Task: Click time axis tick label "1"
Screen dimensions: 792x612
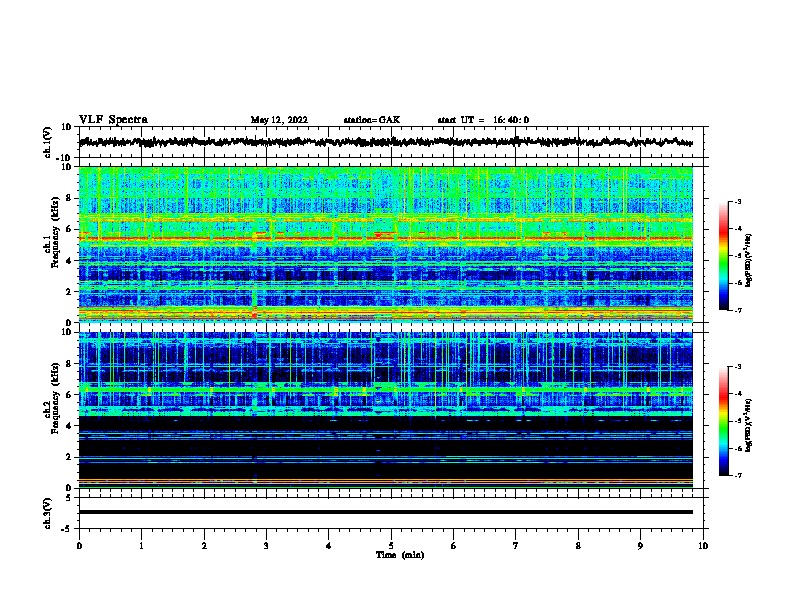Action: click(x=141, y=546)
